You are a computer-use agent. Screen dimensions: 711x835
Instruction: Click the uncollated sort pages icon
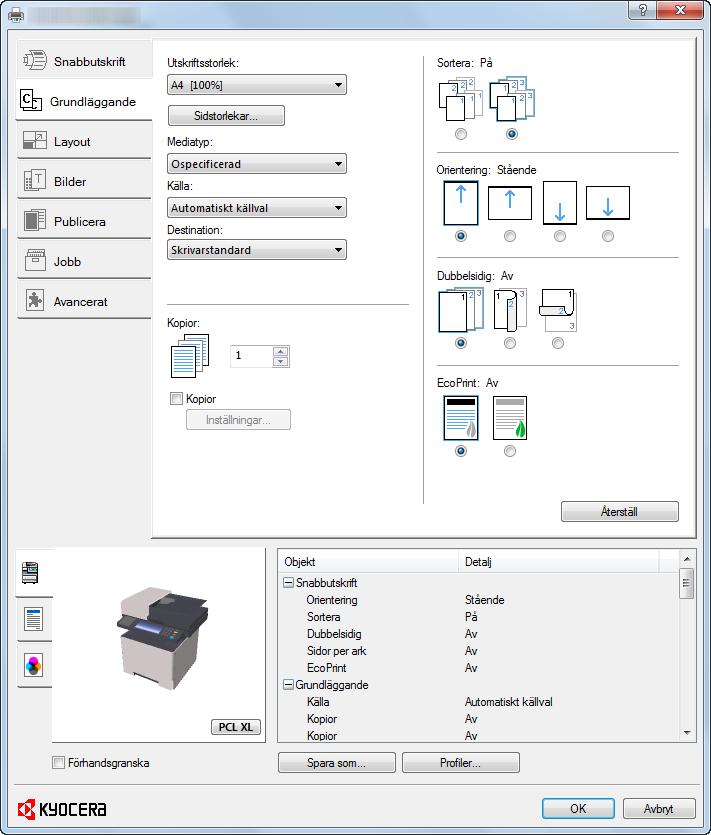tap(461, 100)
